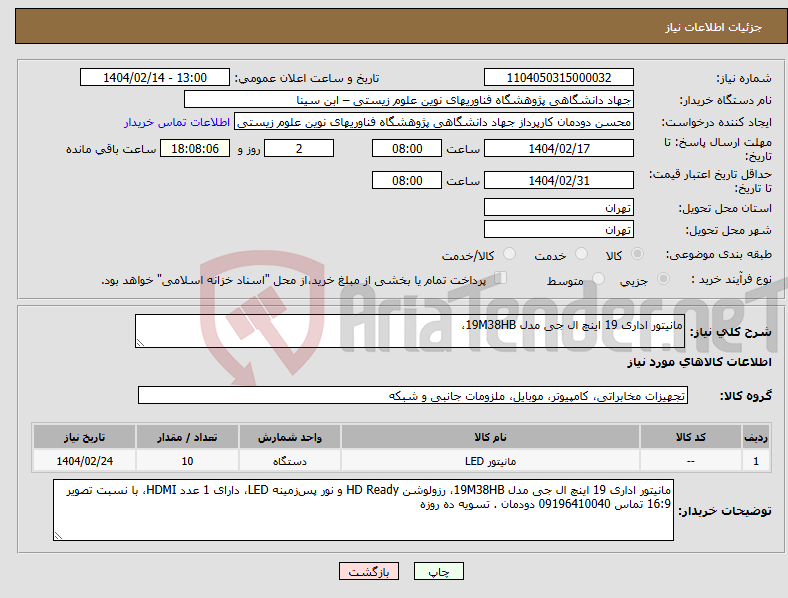Click the need date cell 1404/02/24
788x598 pixels.
tap(84, 461)
